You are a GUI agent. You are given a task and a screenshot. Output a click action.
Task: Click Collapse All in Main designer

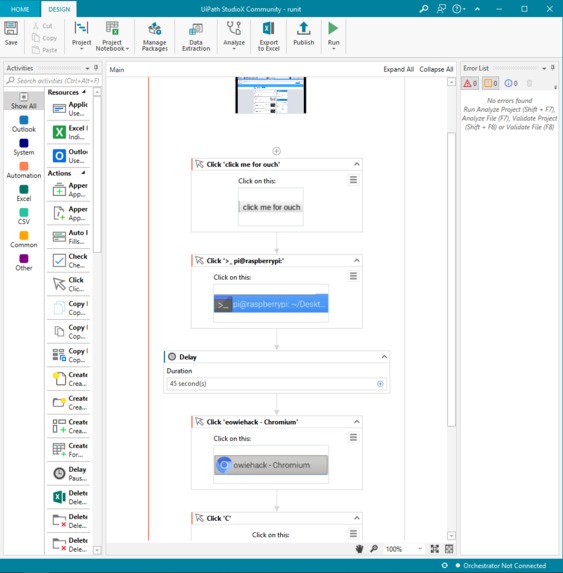coord(436,69)
